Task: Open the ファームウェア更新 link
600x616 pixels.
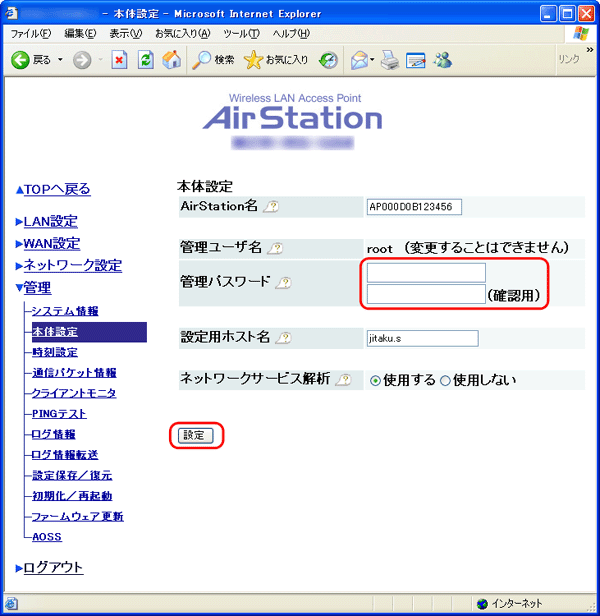Action: click(77, 516)
